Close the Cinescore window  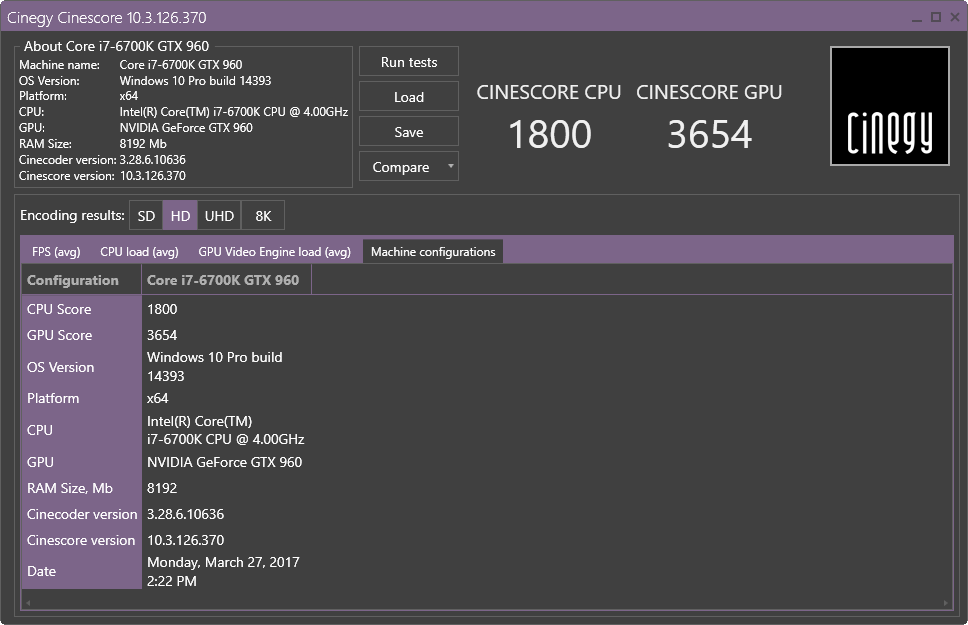[955, 17]
